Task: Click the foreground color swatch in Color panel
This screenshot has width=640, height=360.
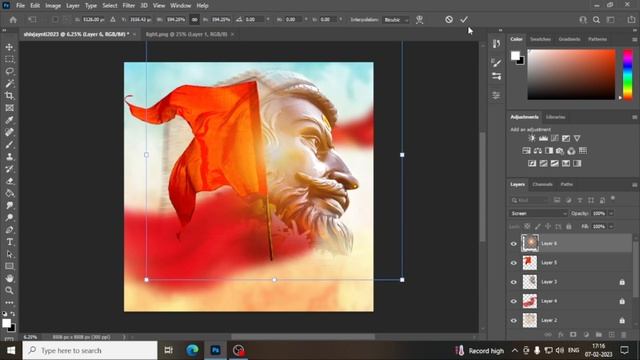Action: [x=516, y=56]
